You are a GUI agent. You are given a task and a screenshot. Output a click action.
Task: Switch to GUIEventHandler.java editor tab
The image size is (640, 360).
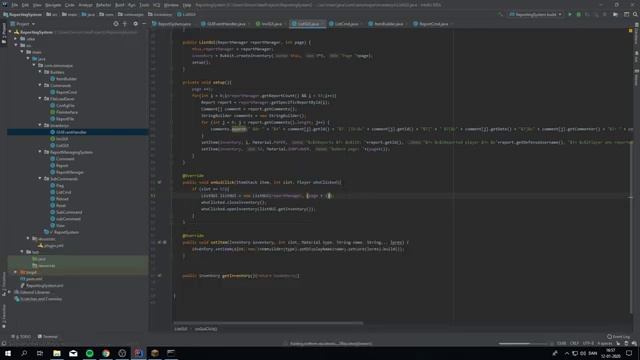pos(223,24)
